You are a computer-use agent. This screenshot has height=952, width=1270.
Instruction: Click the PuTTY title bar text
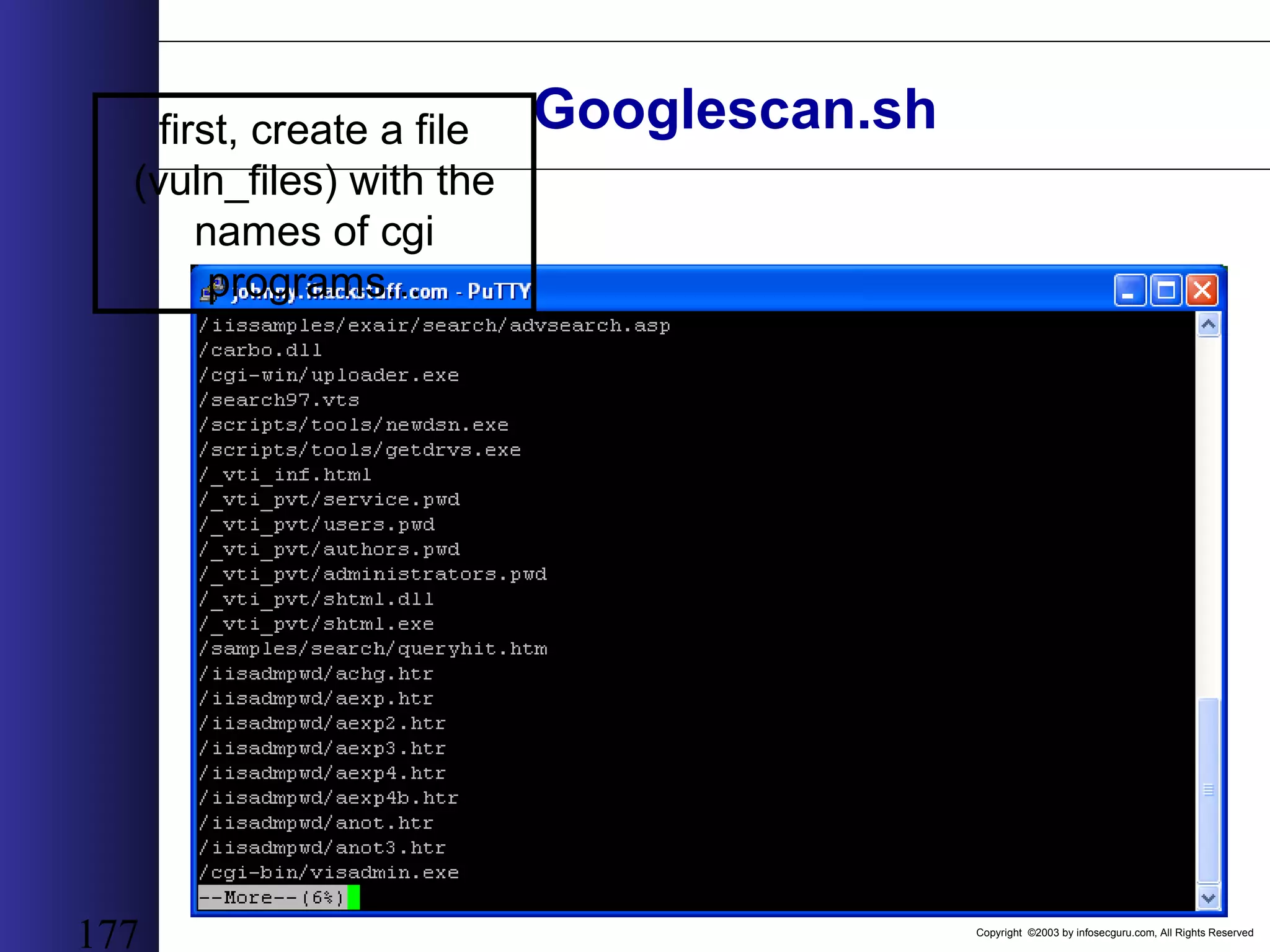pyautogui.click(x=381, y=291)
